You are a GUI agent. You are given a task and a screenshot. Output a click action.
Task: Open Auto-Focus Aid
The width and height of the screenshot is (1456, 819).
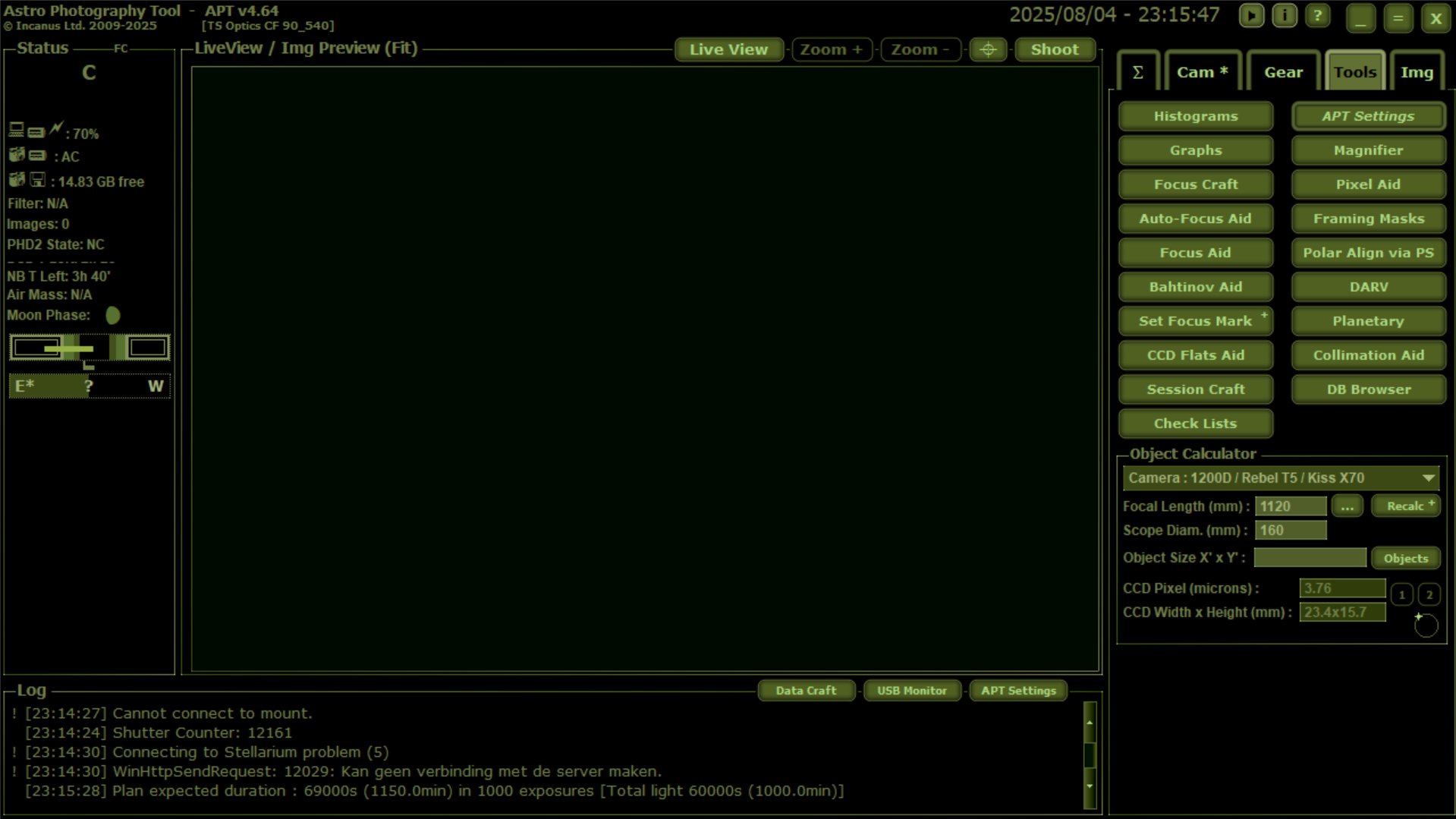pos(1196,219)
